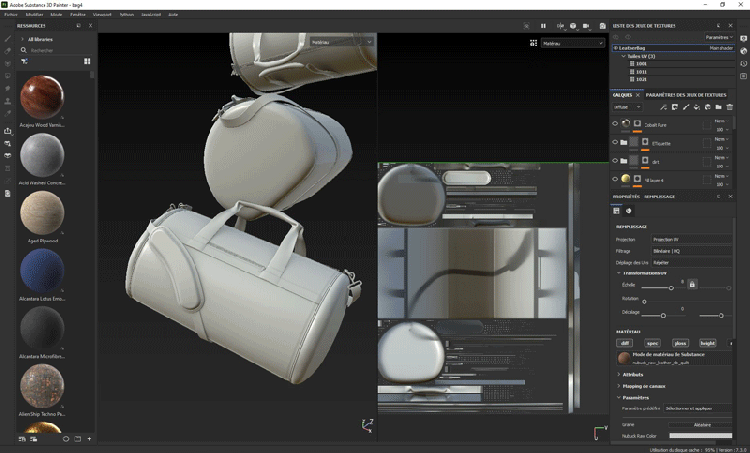Click the diff material channel button
Screen dimensions: 750x453
625,343
